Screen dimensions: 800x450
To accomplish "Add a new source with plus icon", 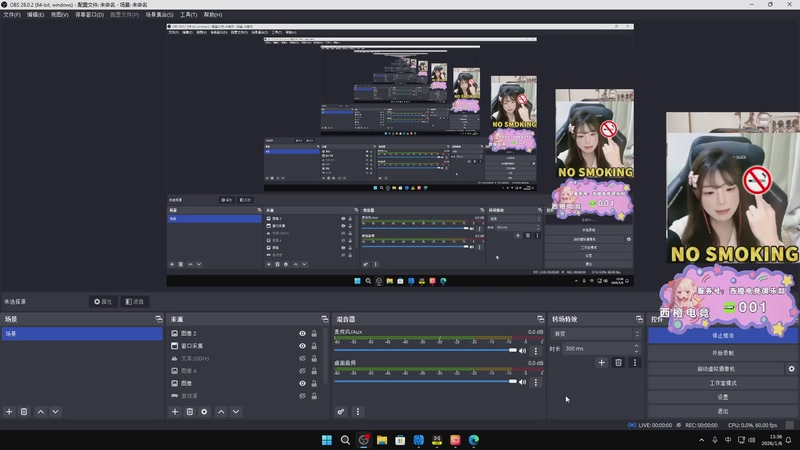I will click(x=175, y=412).
